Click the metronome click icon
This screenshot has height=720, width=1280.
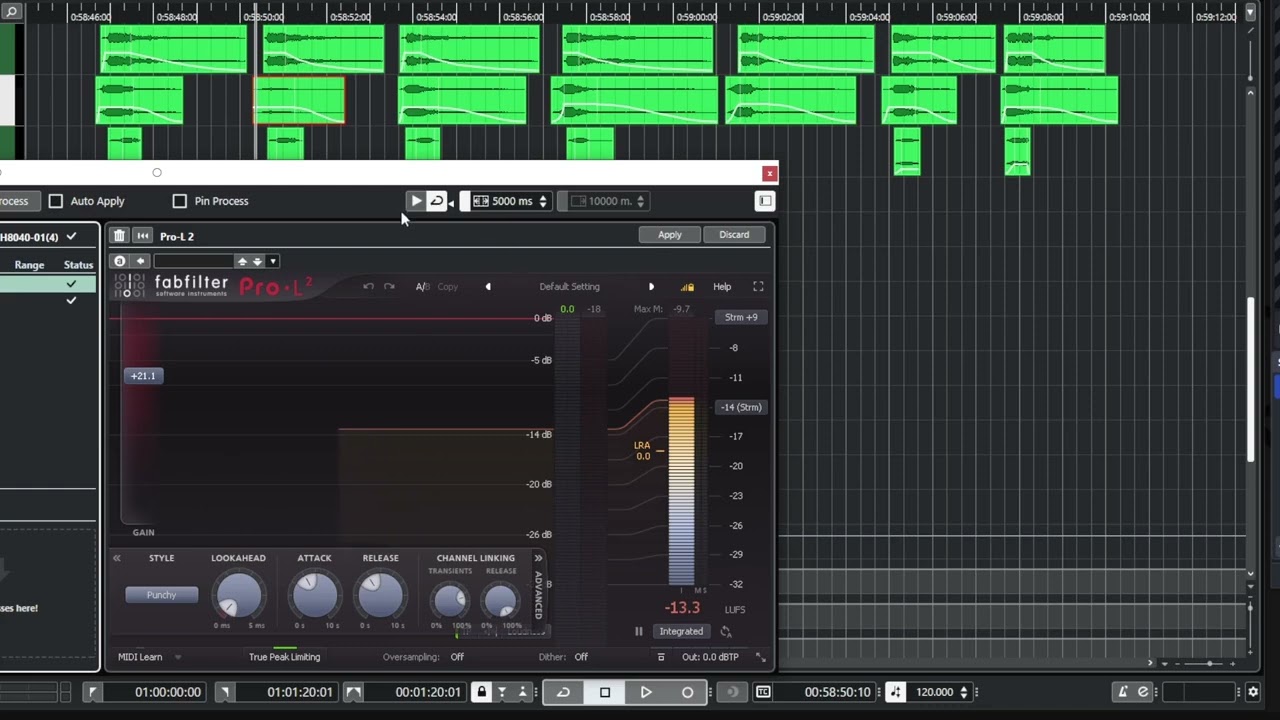point(1123,692)
